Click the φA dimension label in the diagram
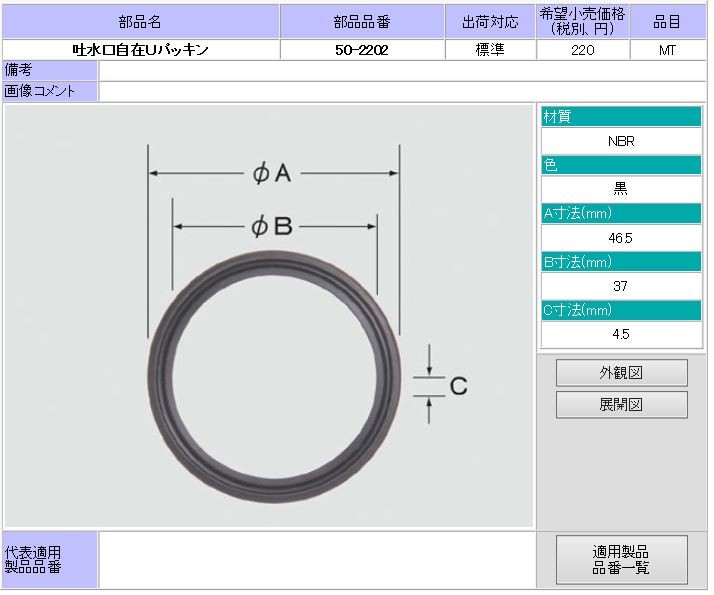 271,174
